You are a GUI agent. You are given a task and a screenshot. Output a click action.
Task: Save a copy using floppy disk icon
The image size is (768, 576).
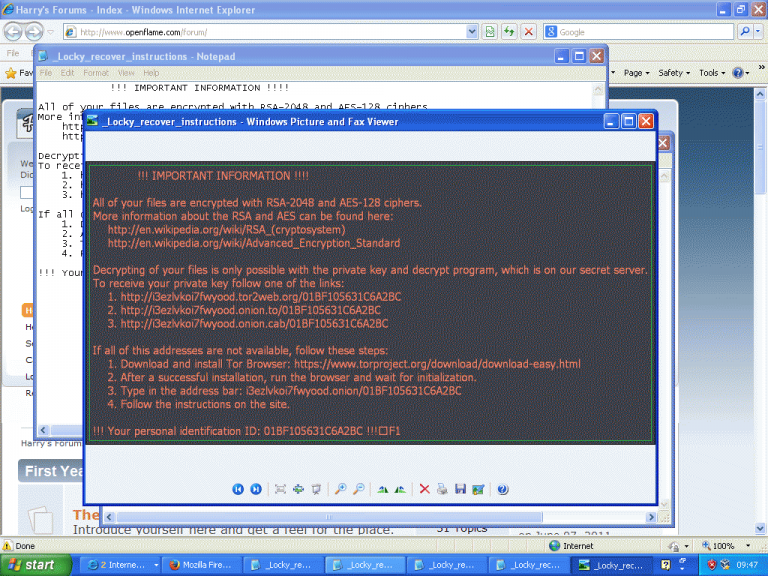(460, 489)
